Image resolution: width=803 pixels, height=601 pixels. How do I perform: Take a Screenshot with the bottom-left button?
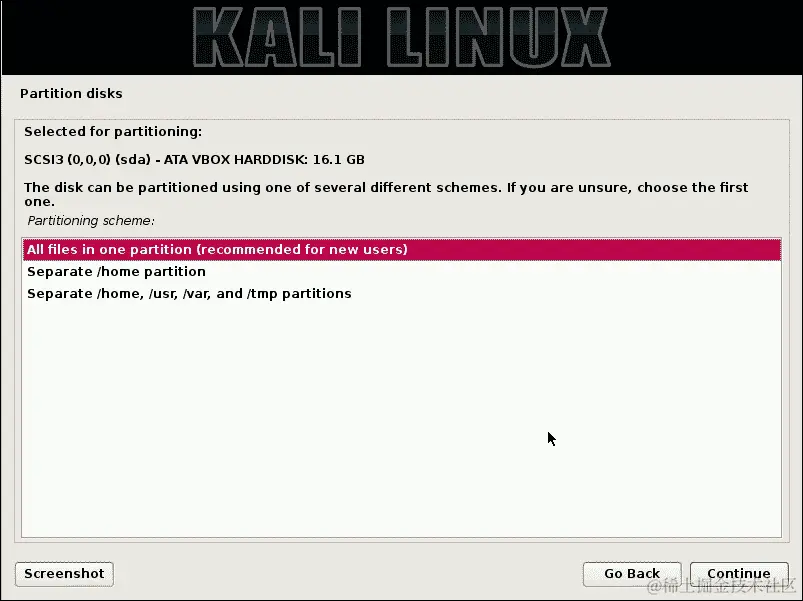[65, 574]
